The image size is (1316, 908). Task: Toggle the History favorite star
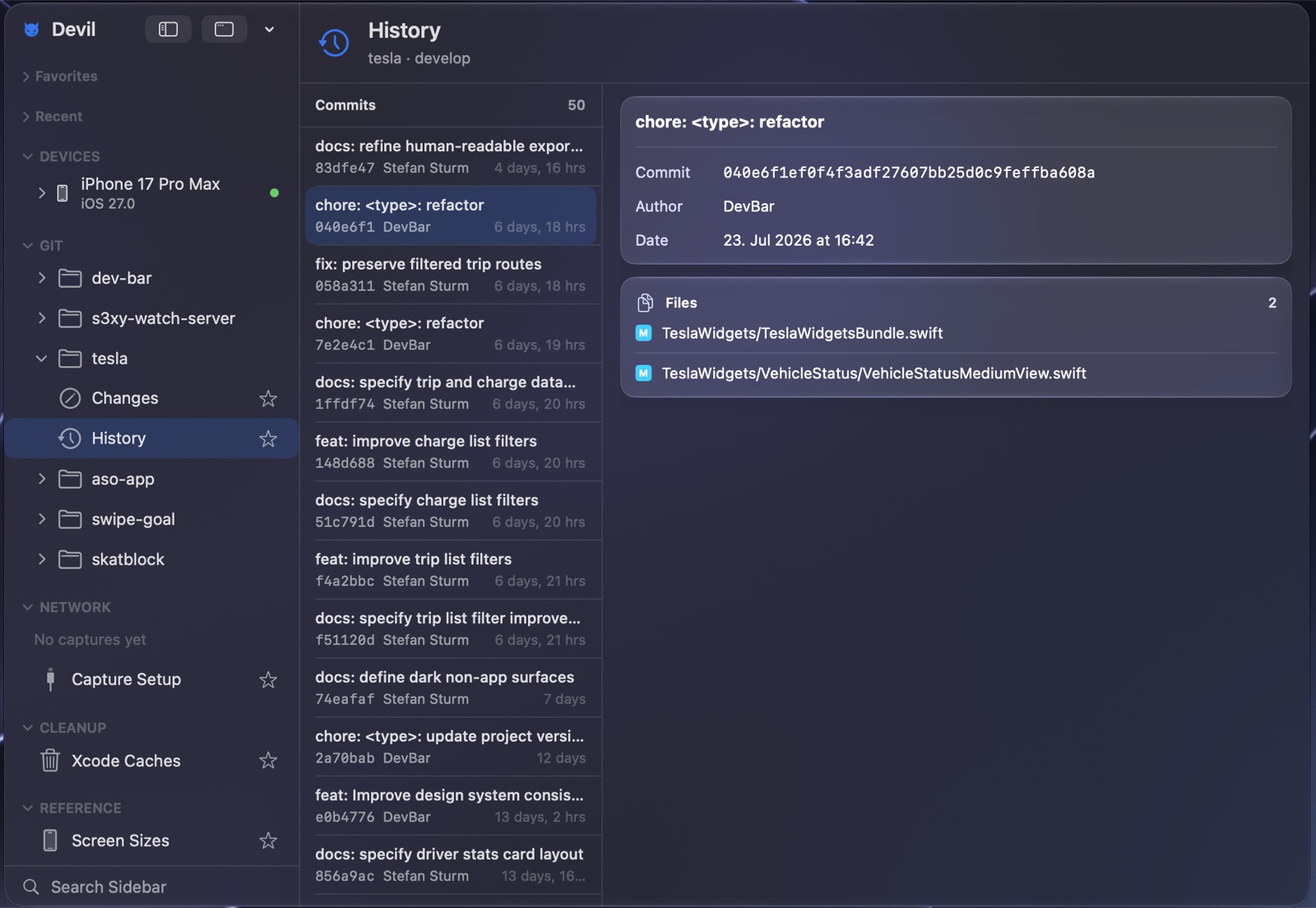(268, 438)
